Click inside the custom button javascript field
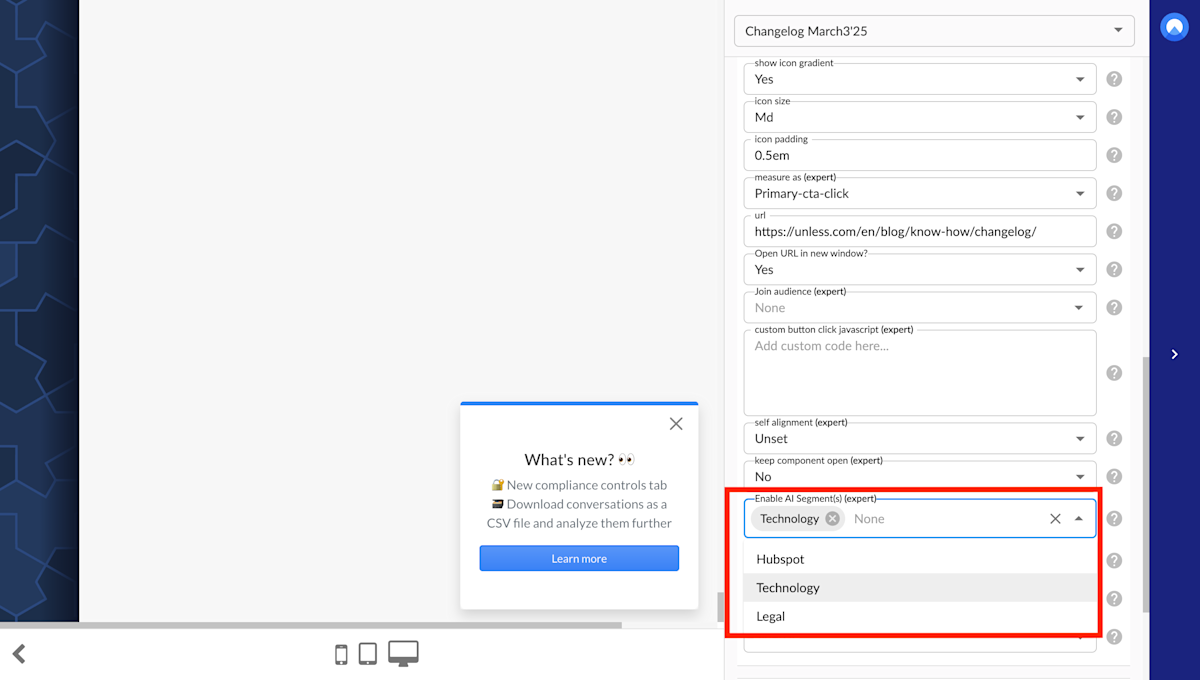Viewport: 1200px width, 680px height. pos(919,372)
